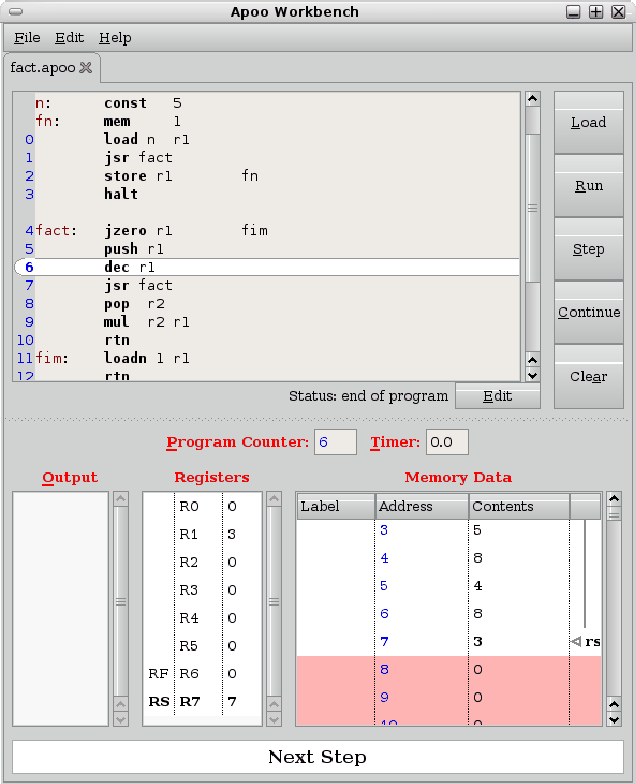This screenshot has height=784, width=636.
Task: Click the rs stack pointer marker
Action: pos(586,642)
